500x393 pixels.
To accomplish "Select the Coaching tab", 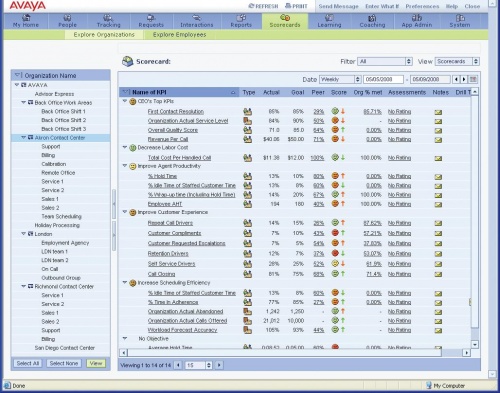I will 372,21.
